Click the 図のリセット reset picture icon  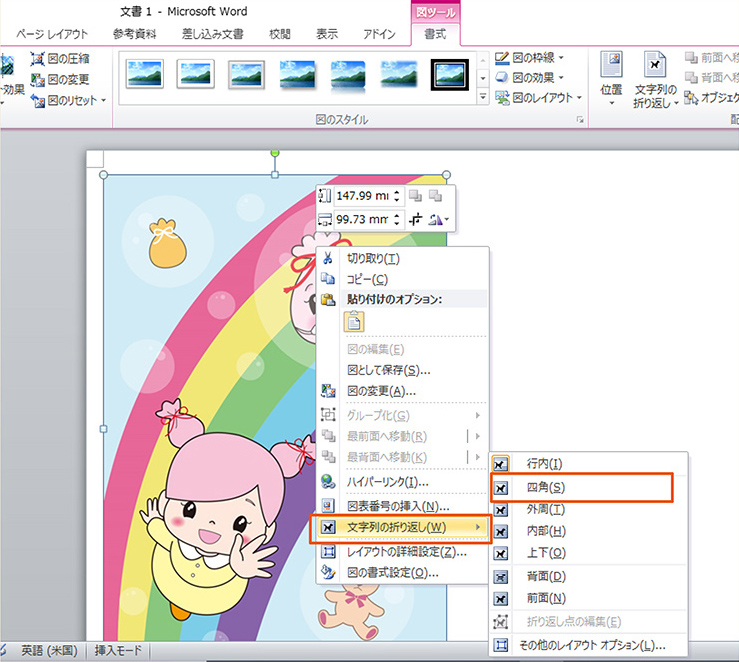tap(37, 100)
